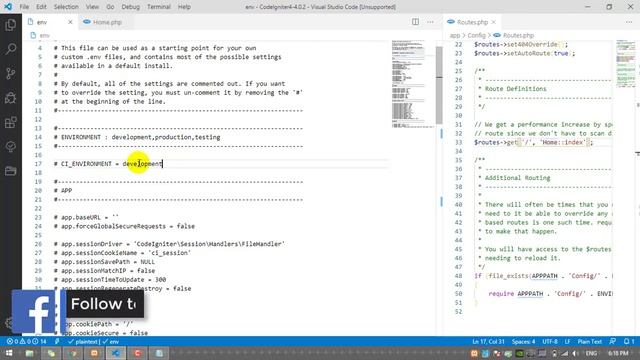Change file encoding UTF-8

pos(550,341)
